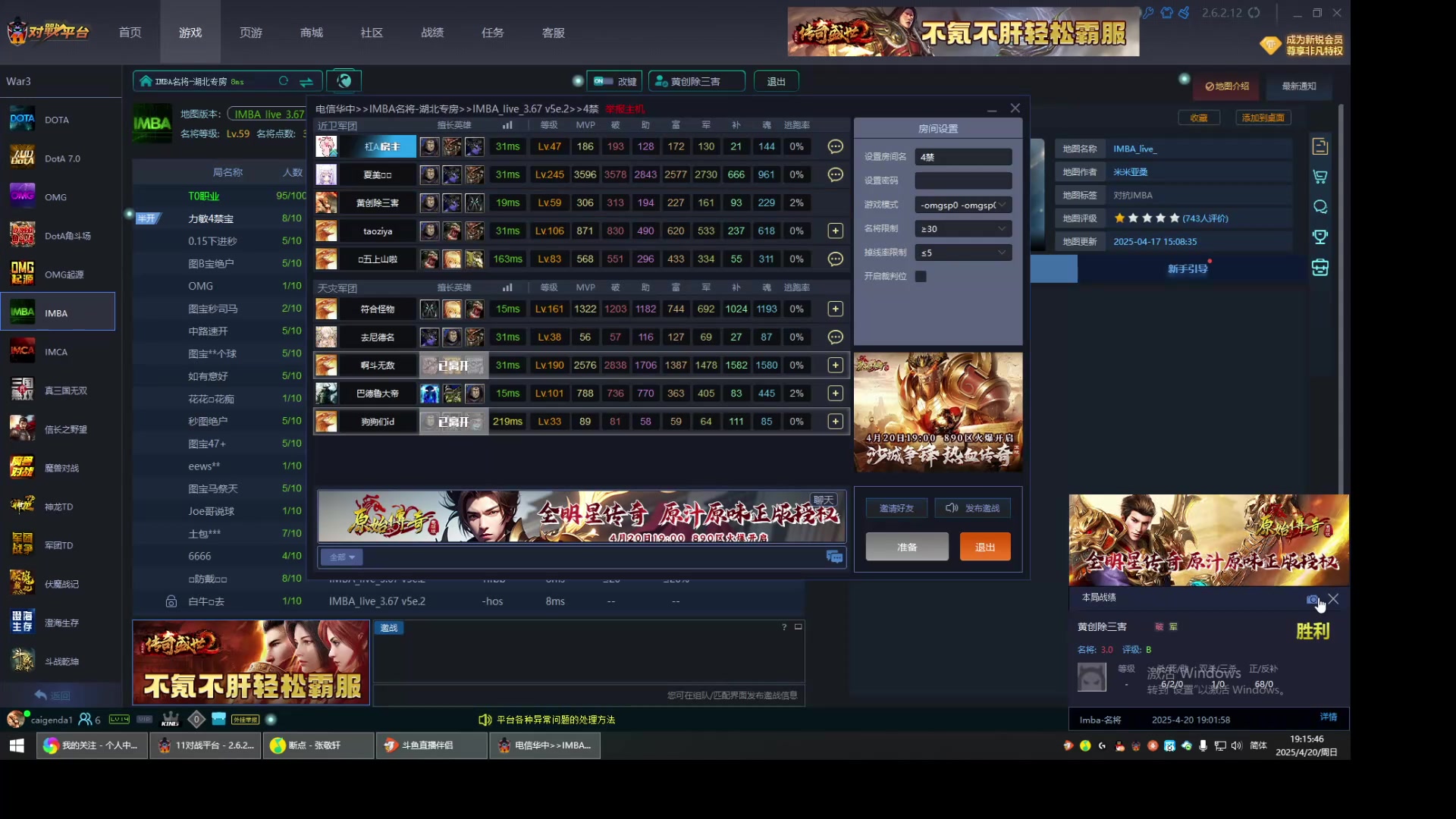Viewport: 1456px width, 819px height.
Task: Click 添加到桌面 button
Action: (x=1263, y=118)
